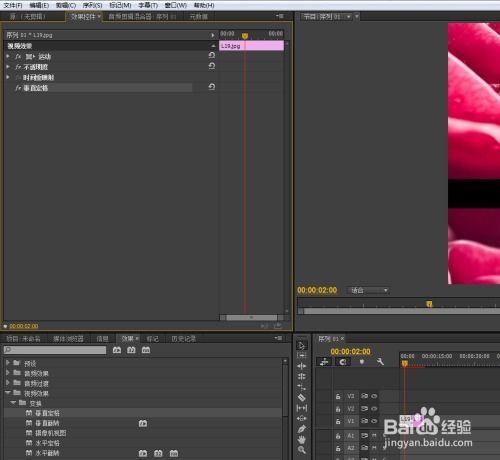Toggle snap in the timeline header

pos(343,362)
